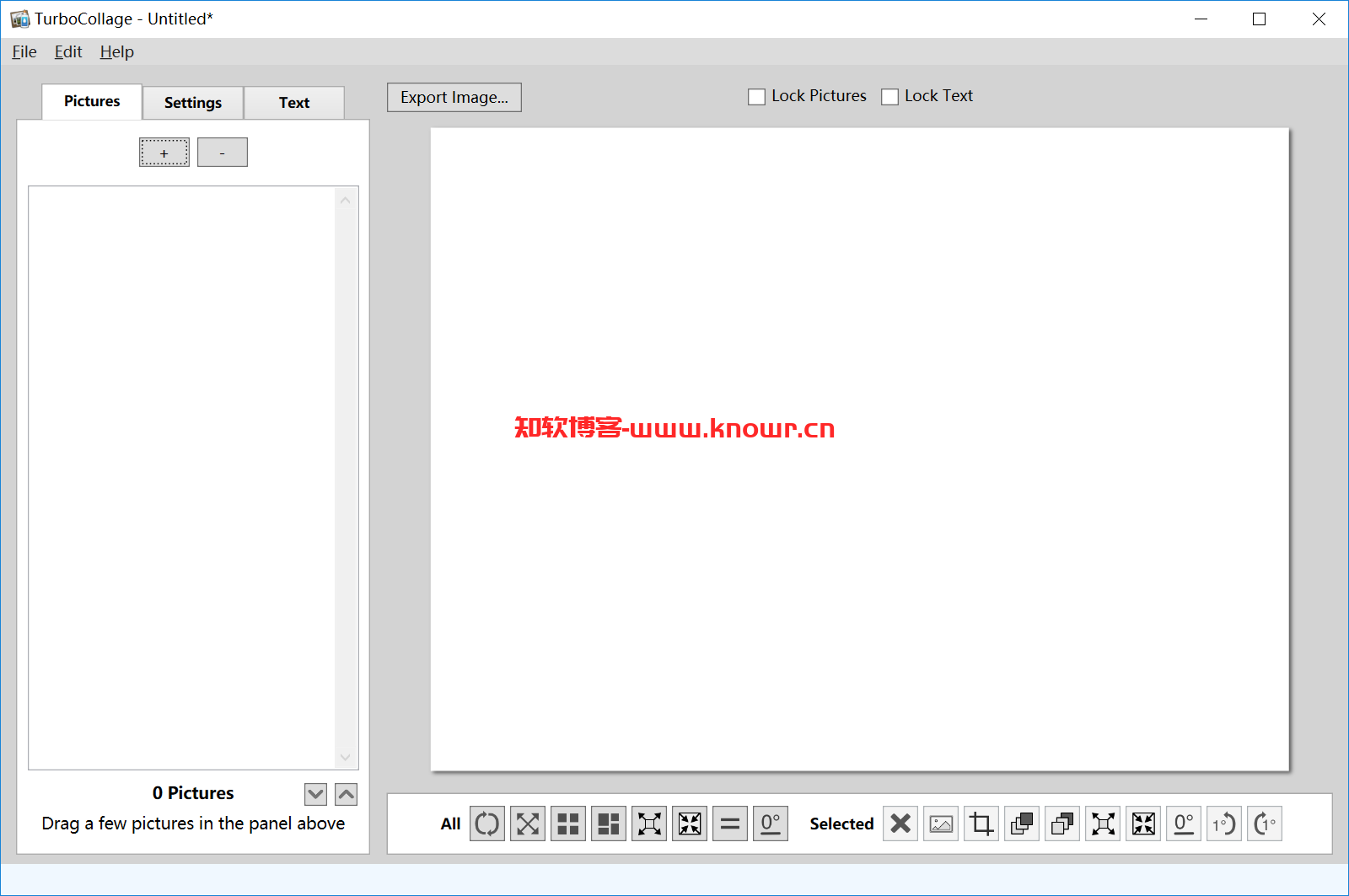1349x896 pixels.
Task: Expand all pictures using the outward-arrows icon
Action: pos(649,824)
